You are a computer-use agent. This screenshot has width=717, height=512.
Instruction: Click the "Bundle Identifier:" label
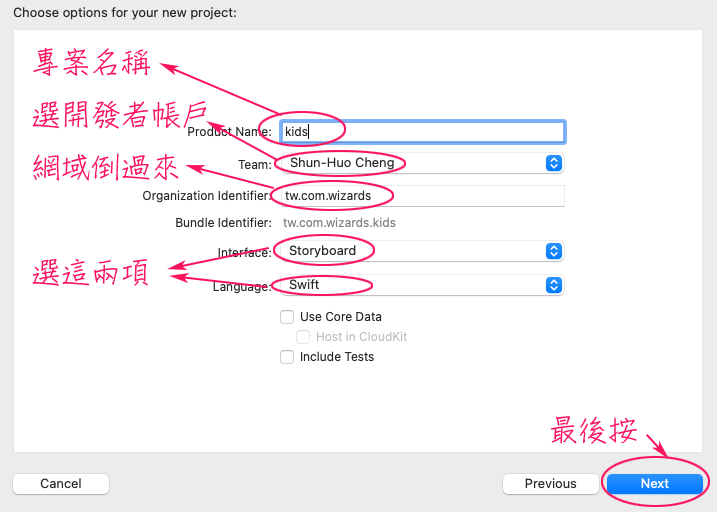point(223,223)
